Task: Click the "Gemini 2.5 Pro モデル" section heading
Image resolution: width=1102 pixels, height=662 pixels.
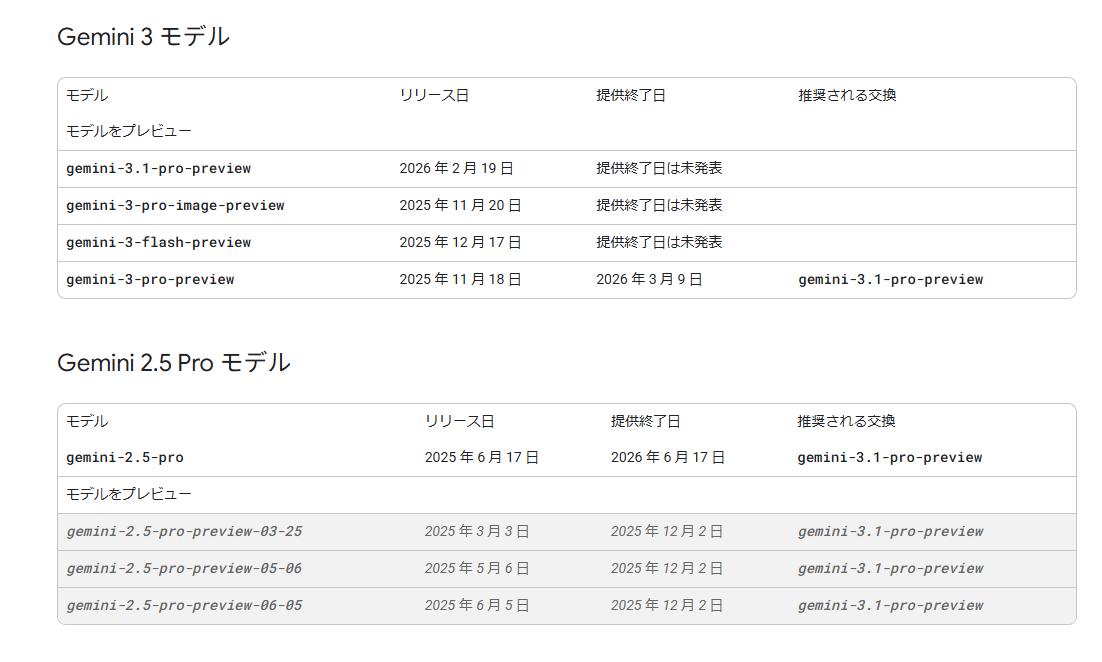Action: pos(173,363)
